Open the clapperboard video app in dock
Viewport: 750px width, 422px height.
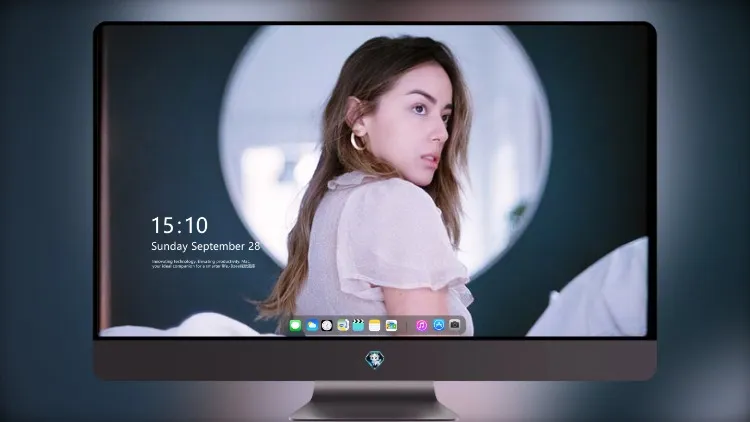click(358, 325)
